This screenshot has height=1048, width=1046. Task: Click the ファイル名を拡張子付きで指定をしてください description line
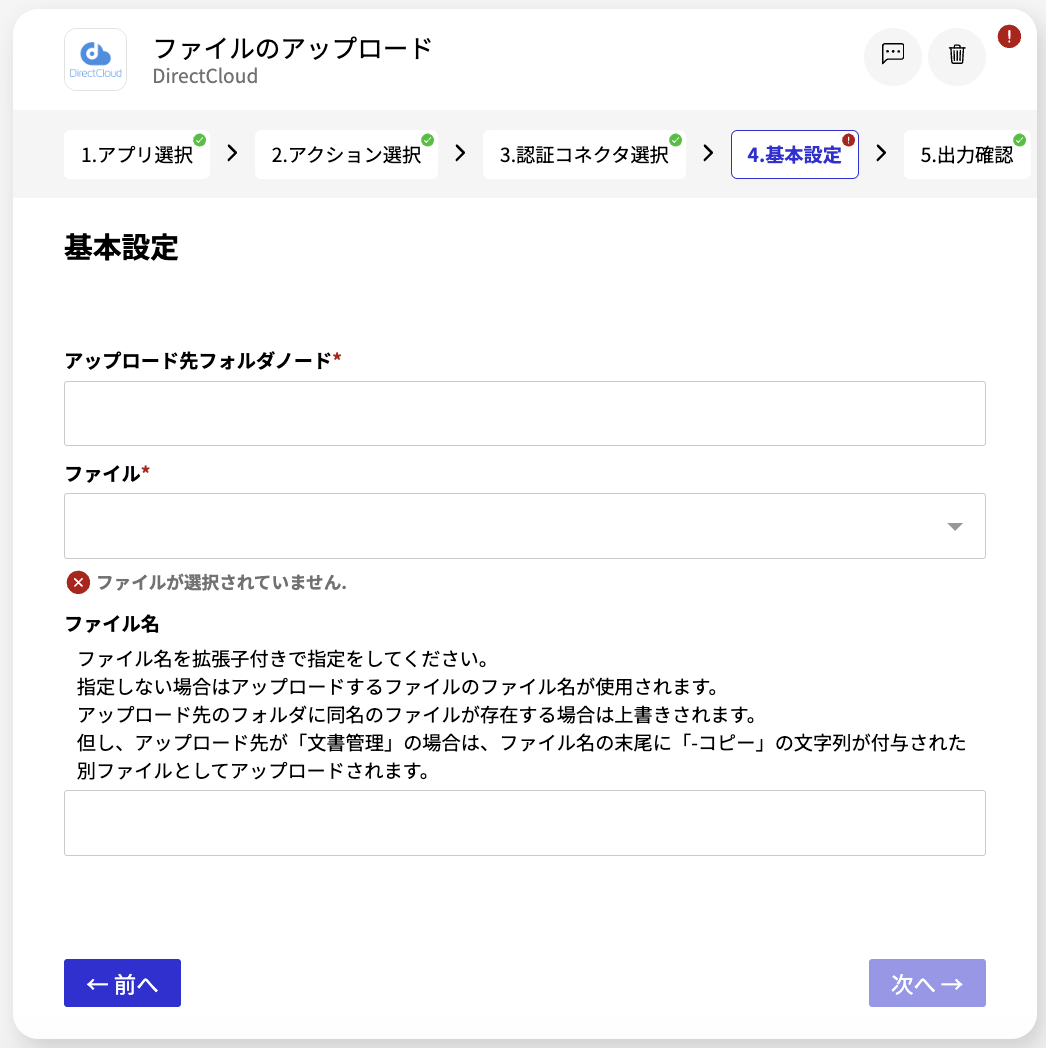click(x=283, y=659)
